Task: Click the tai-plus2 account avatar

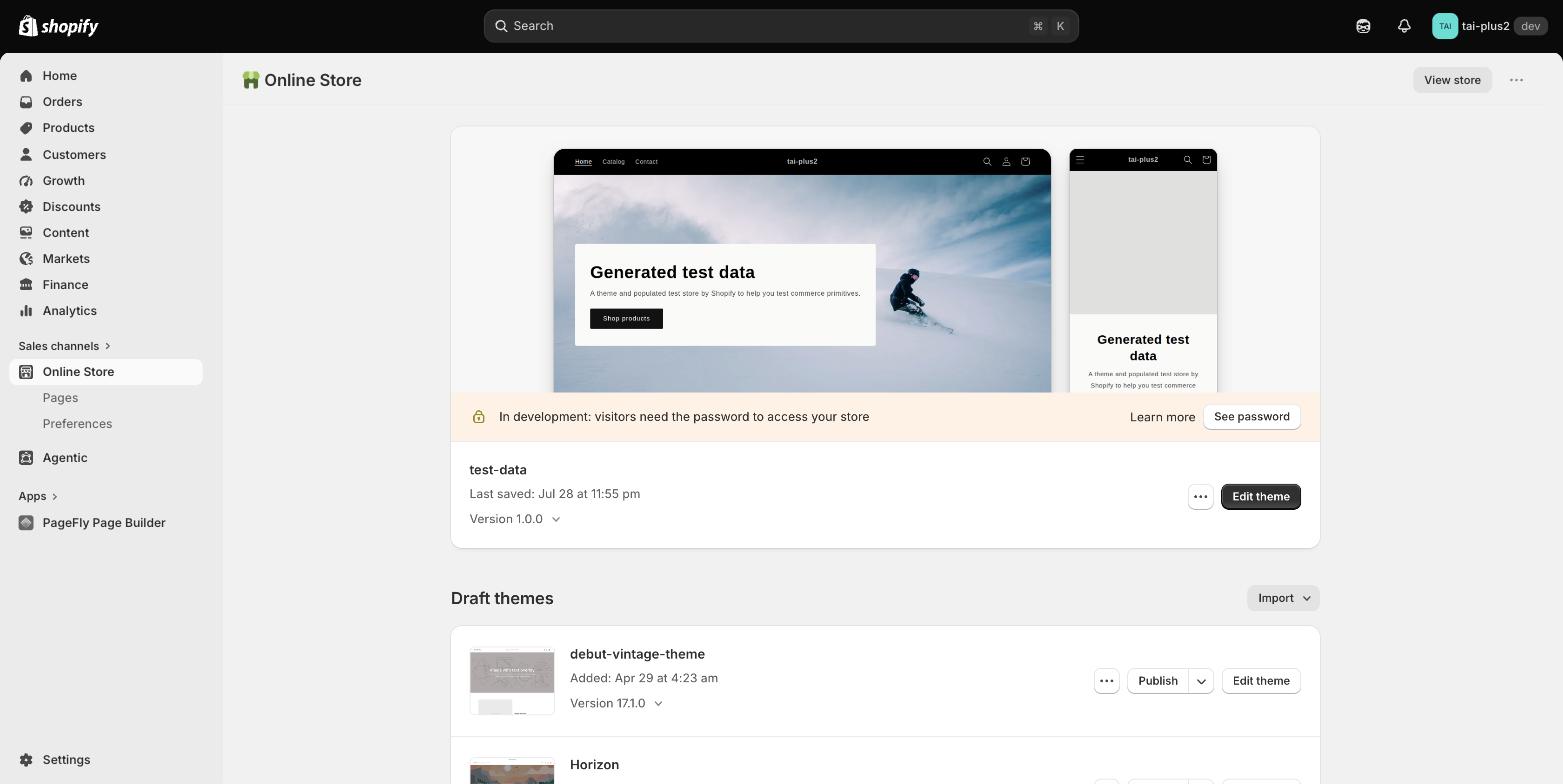Action: coord(1445,26)
